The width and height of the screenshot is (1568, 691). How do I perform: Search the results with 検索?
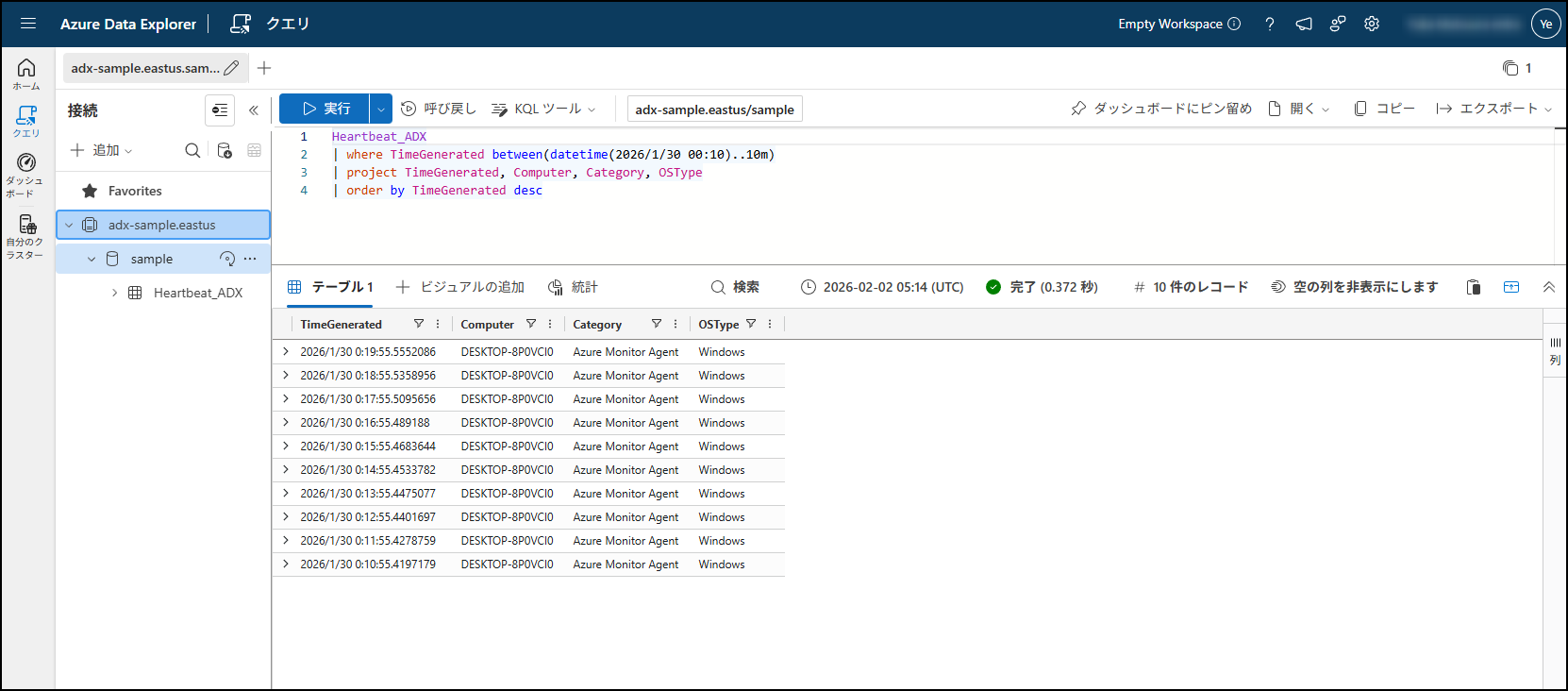735,287
